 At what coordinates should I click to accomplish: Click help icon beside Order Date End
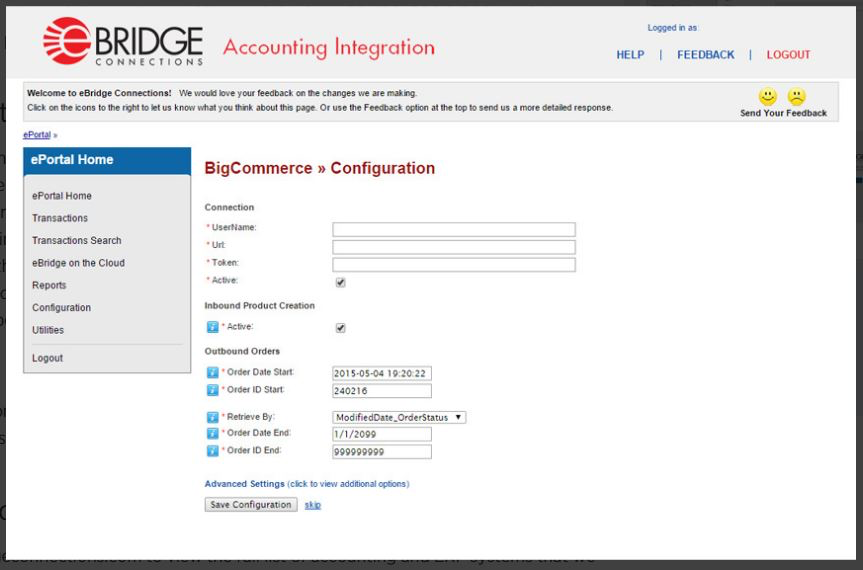(212, 434)
